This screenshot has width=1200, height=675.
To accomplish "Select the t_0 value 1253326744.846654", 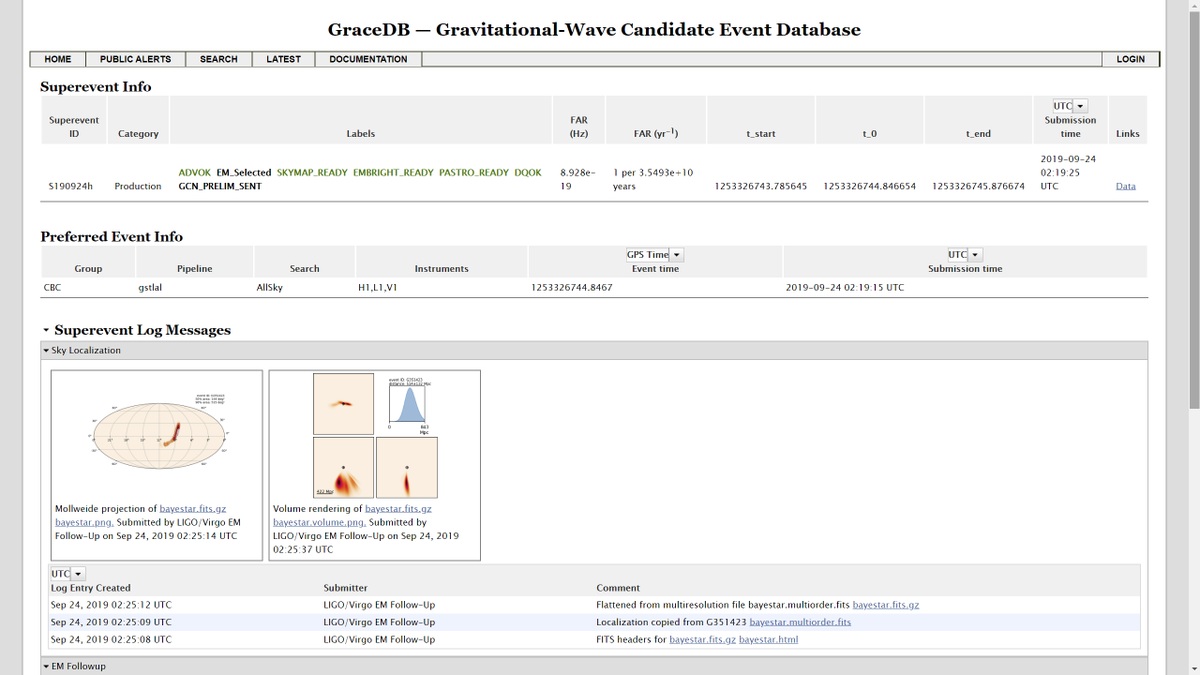I will coord(870,186).
